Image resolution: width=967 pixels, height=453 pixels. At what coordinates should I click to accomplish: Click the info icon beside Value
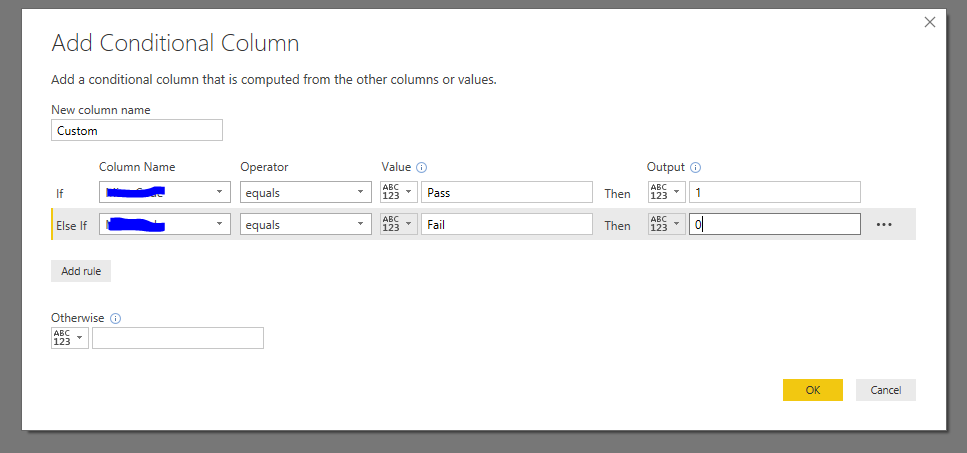pyautogui.click(x=422, y=167)
